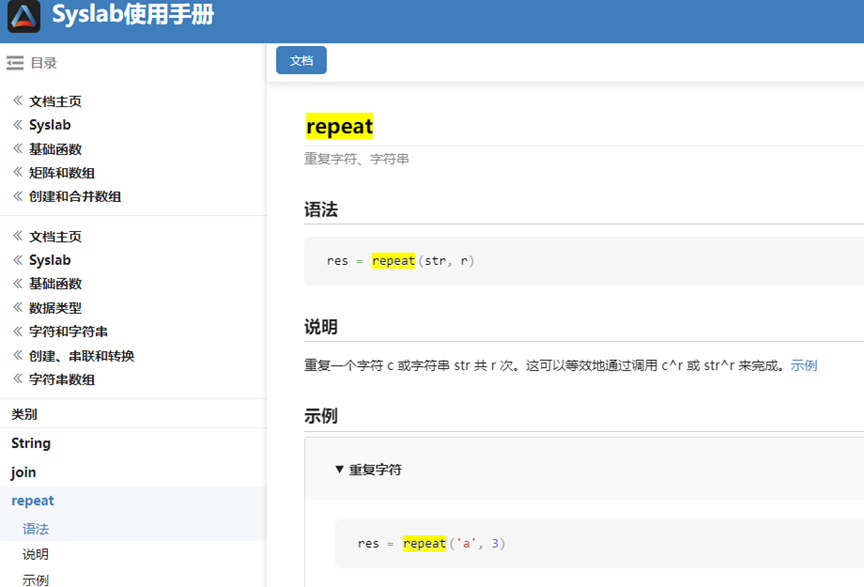Click the repeat page title
Image resolution: width=864 pixels, height=587 pixels.
point(339,126)
